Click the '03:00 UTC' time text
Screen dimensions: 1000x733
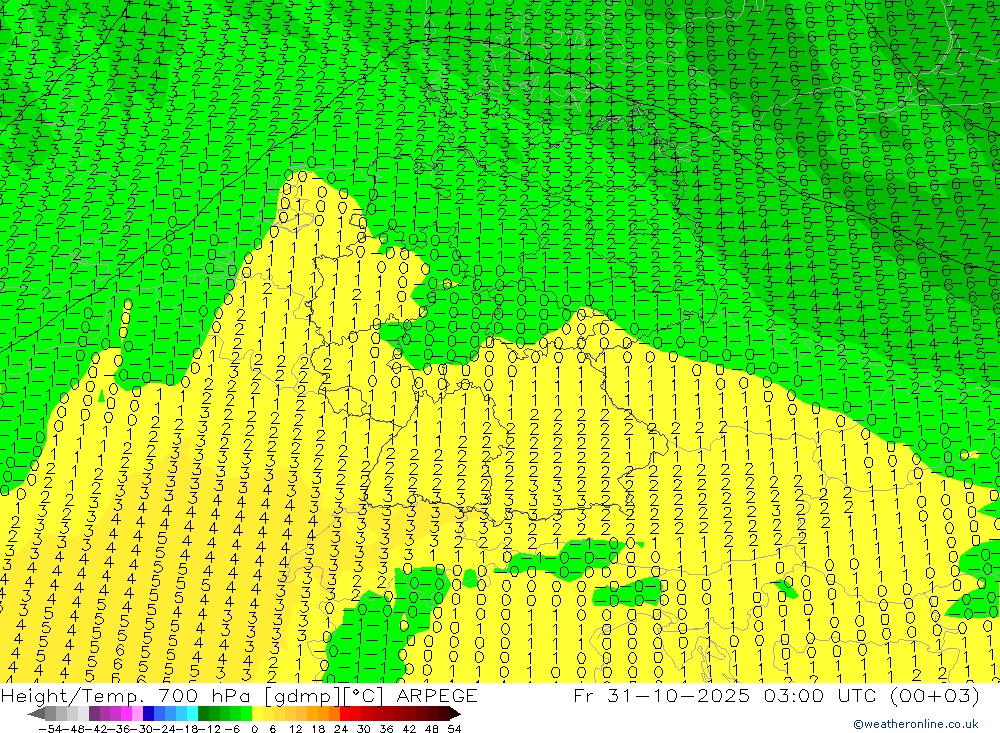820,696
